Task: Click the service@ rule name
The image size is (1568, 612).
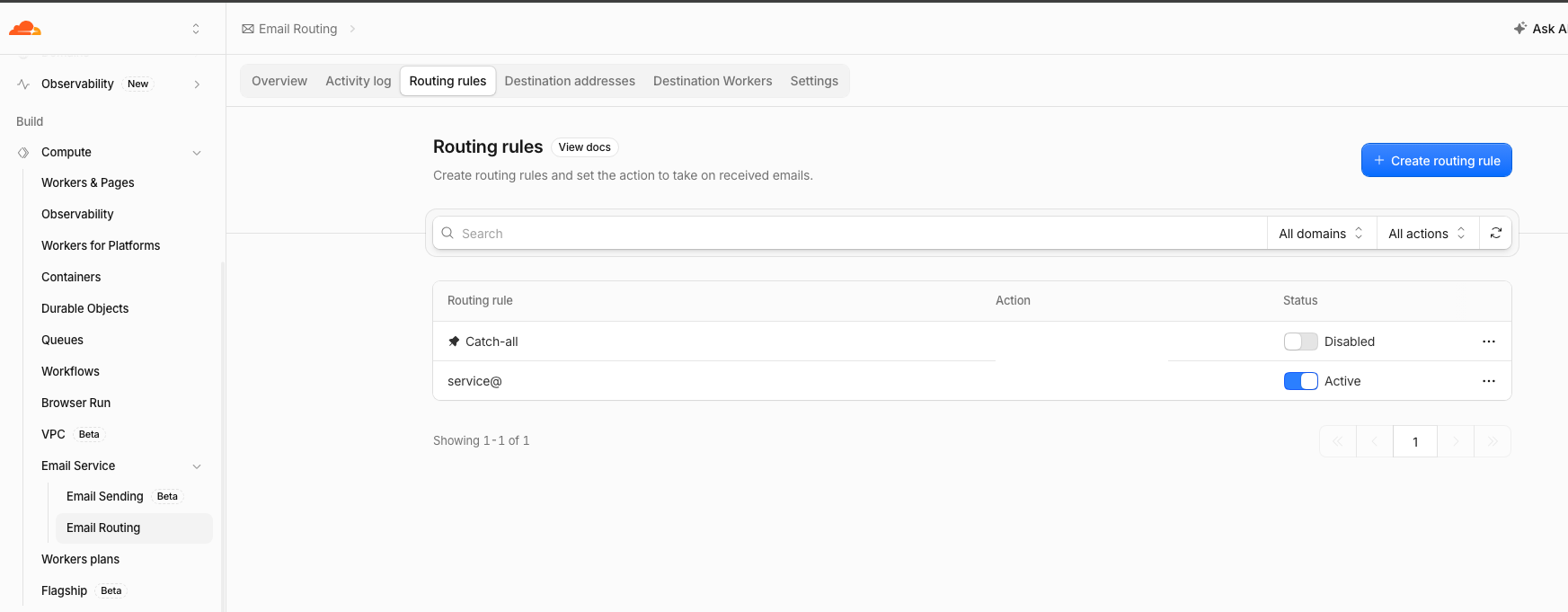Action: click(x=474, y=381)
